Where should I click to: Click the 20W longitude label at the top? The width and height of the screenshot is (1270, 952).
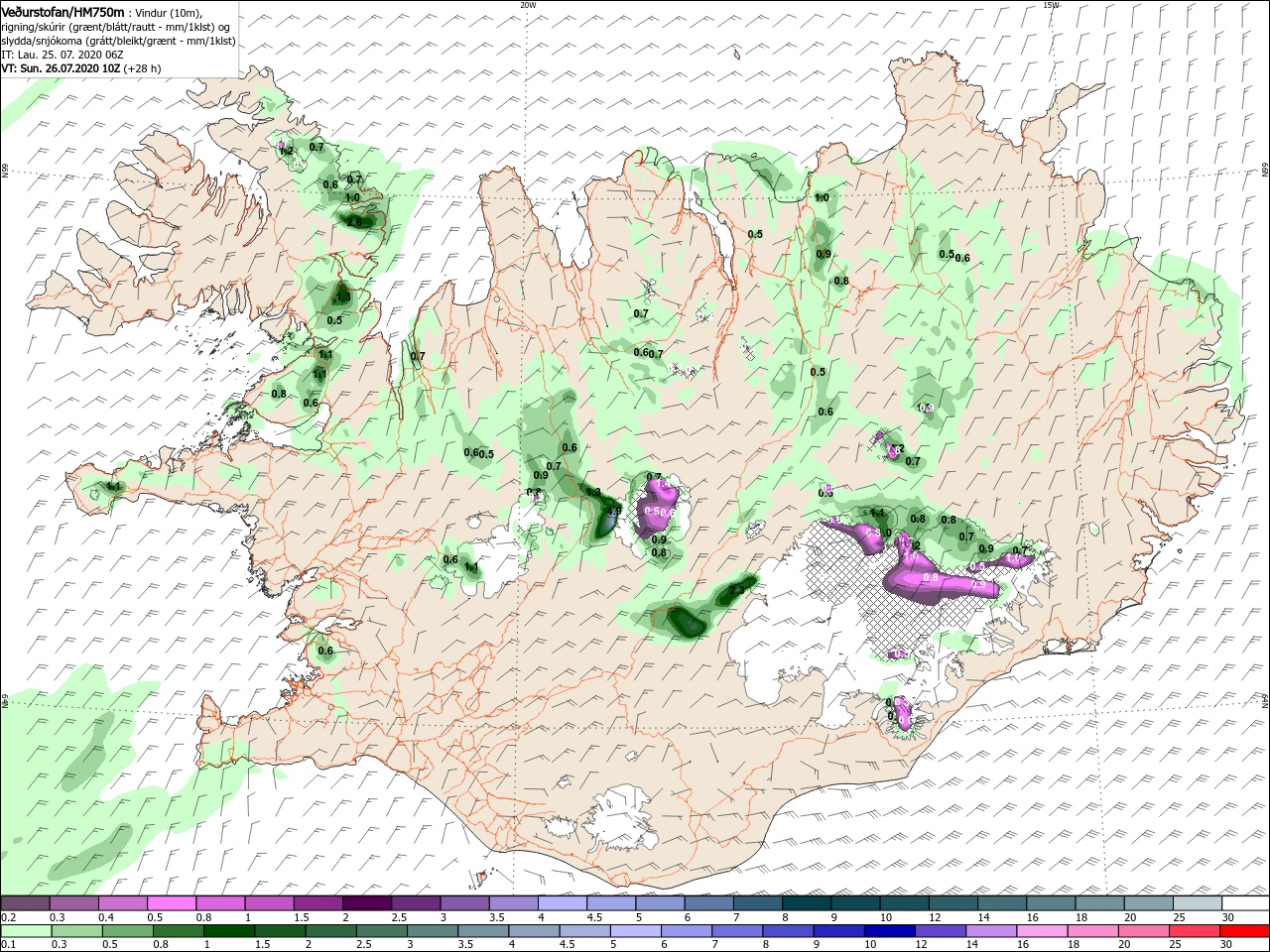pyautogui.click(x=527, y=5)
